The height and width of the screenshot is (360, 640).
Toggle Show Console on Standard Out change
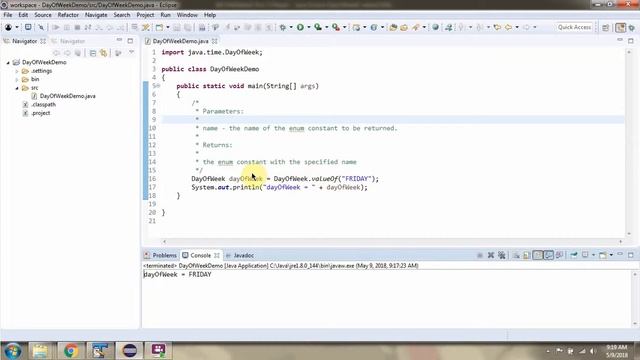pos(549,255)
